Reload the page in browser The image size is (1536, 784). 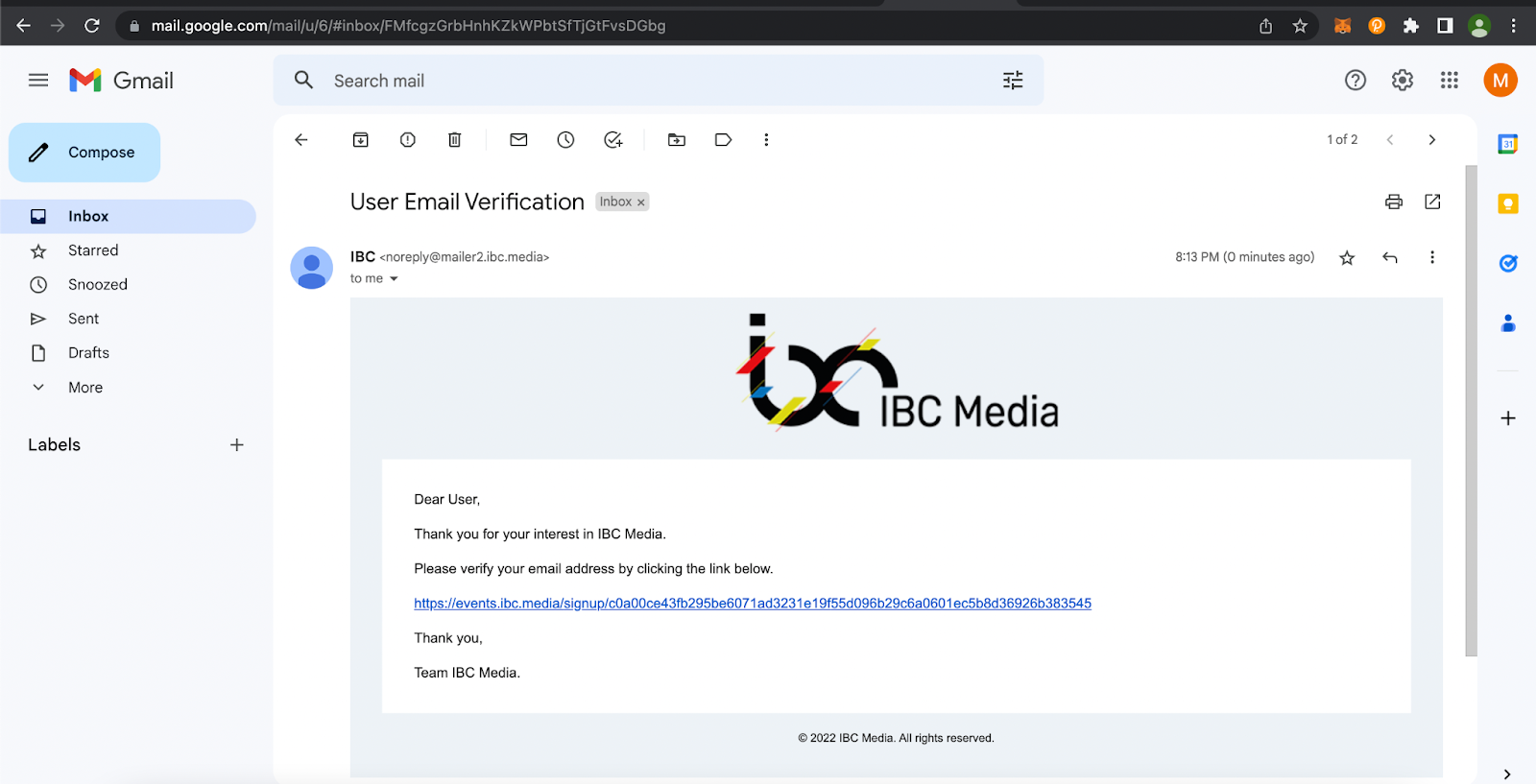point(92,26)
